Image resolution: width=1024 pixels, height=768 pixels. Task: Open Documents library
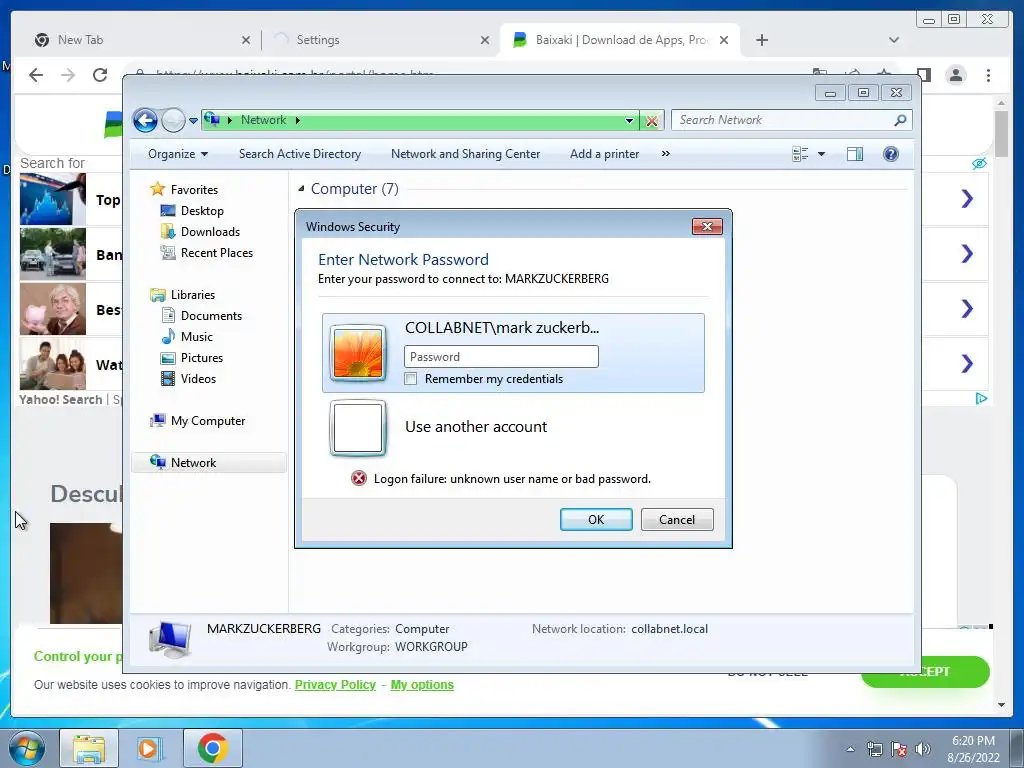coord(211,316)
